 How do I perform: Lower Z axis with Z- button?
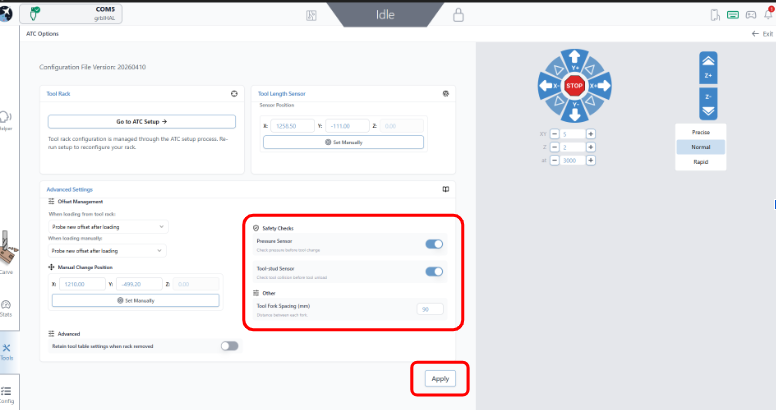pyautogui.click(x=708, y=103)
